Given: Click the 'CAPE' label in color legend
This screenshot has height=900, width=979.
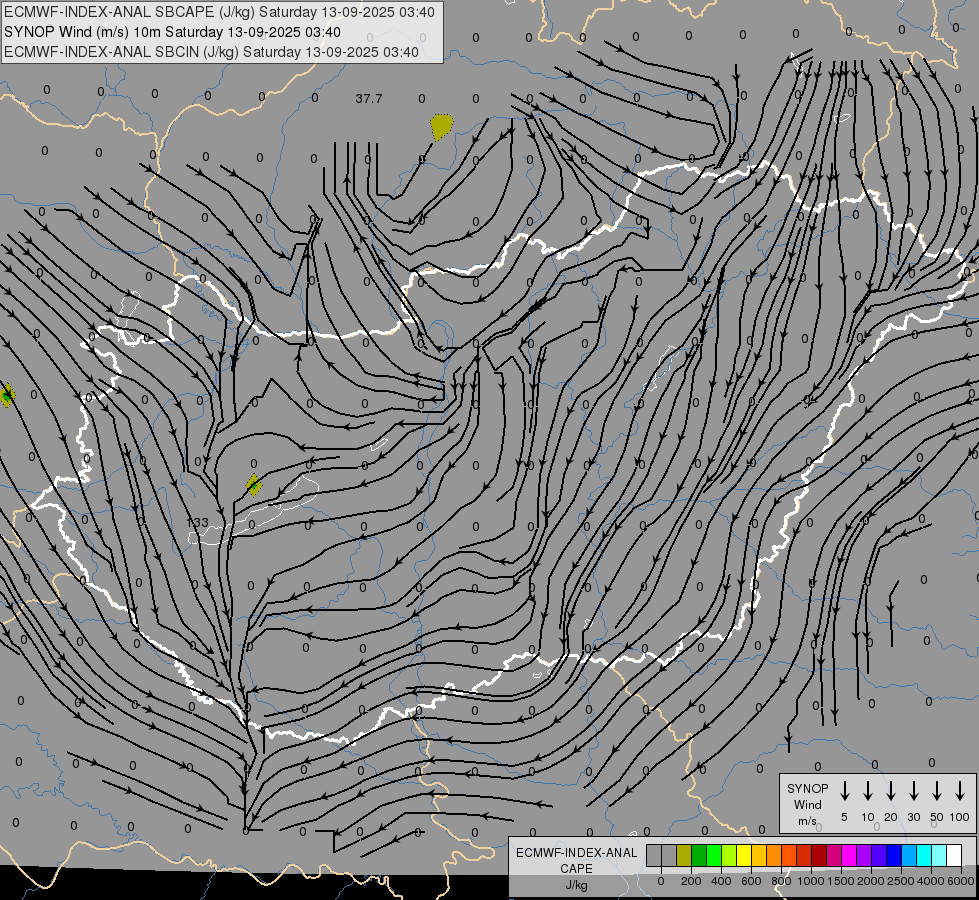Looking at the screenshot, I should pyautogui.click(x=576, y=869).
